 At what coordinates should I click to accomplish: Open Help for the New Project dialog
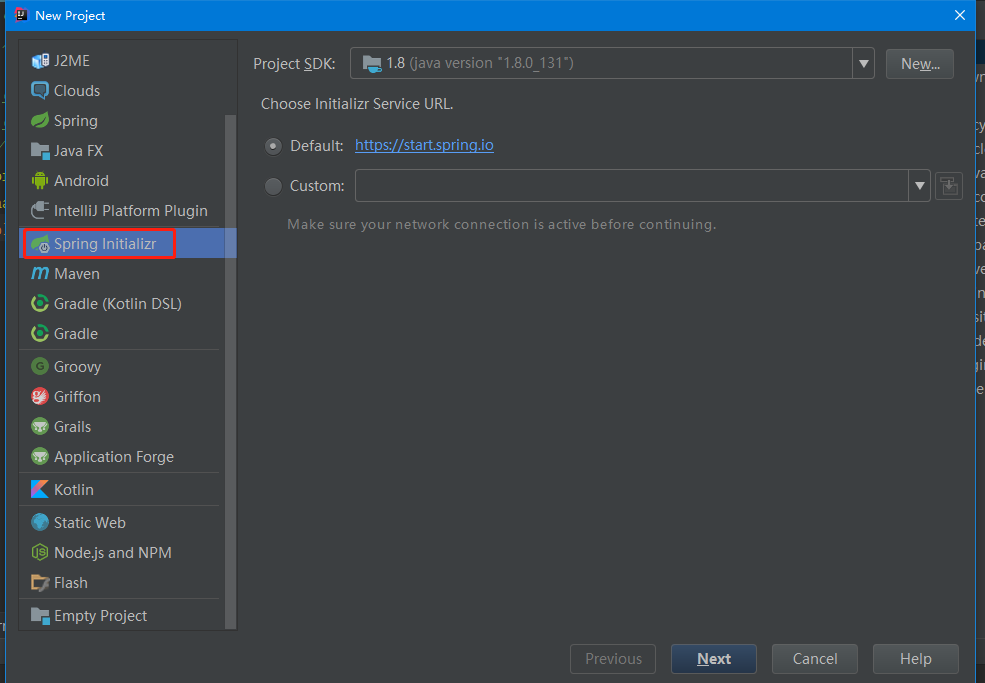click(x=915, y=658)
